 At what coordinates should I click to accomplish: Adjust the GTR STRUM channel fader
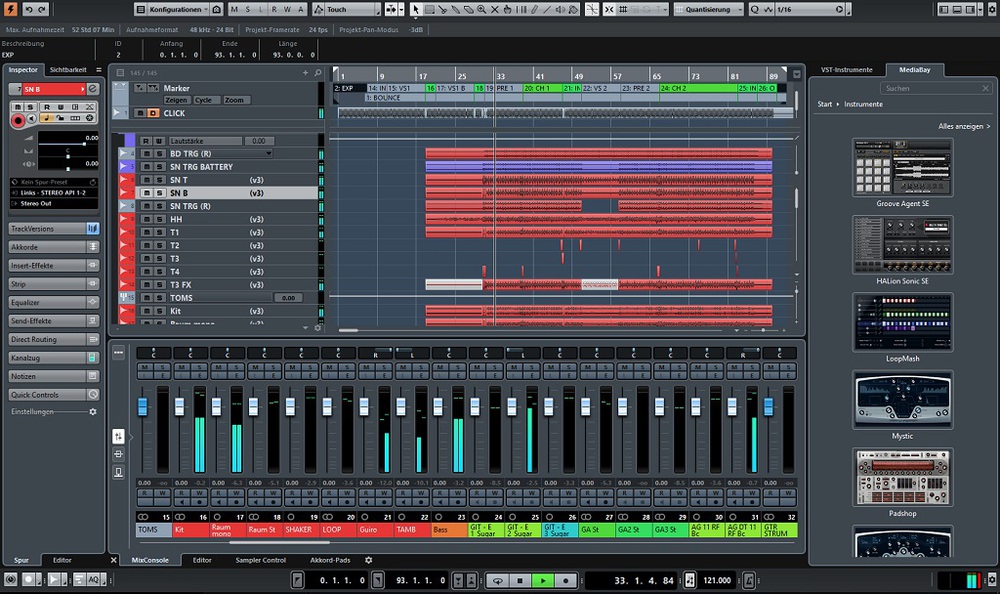click(x=769, y=406)
